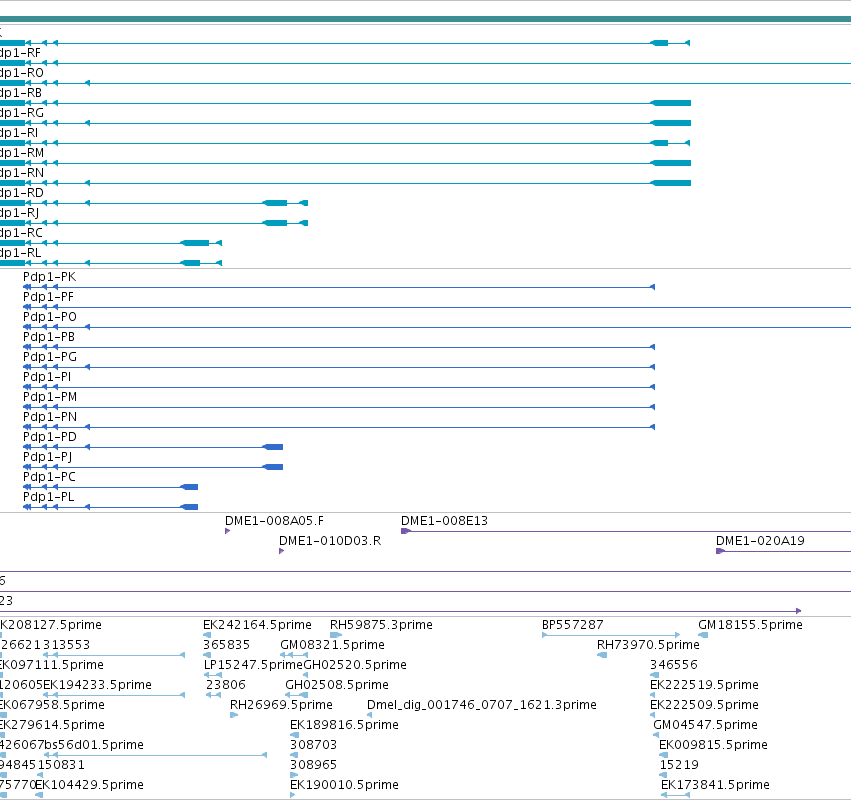851x800 pixels.
Task: Select the Pdp1-PG protein label
Action: point(50,357)
